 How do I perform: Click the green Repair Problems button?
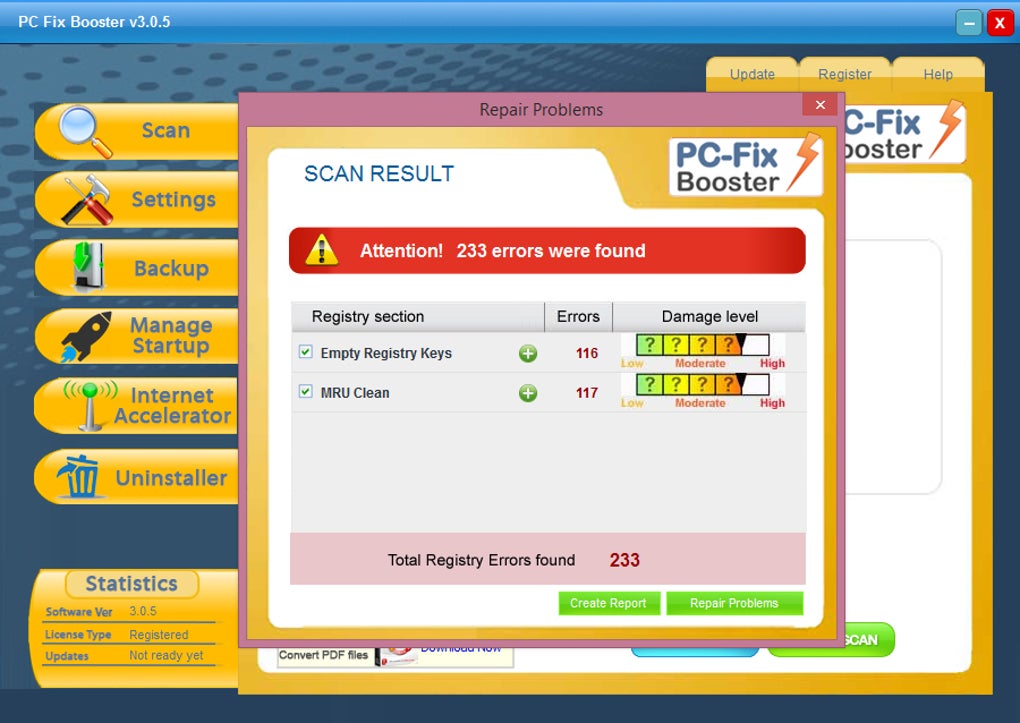click(734, 603)
